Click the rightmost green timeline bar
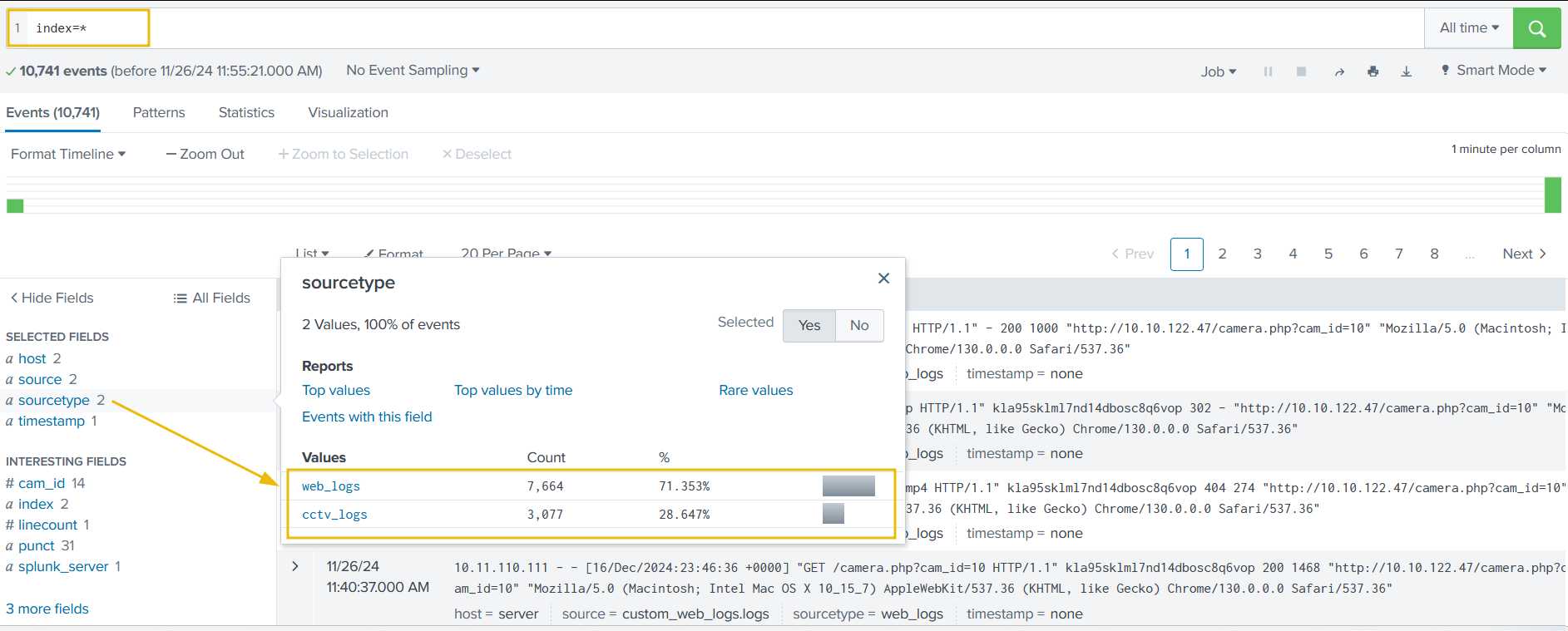This screenshot has height=631, width=1568. click(x=1552, y=195)
